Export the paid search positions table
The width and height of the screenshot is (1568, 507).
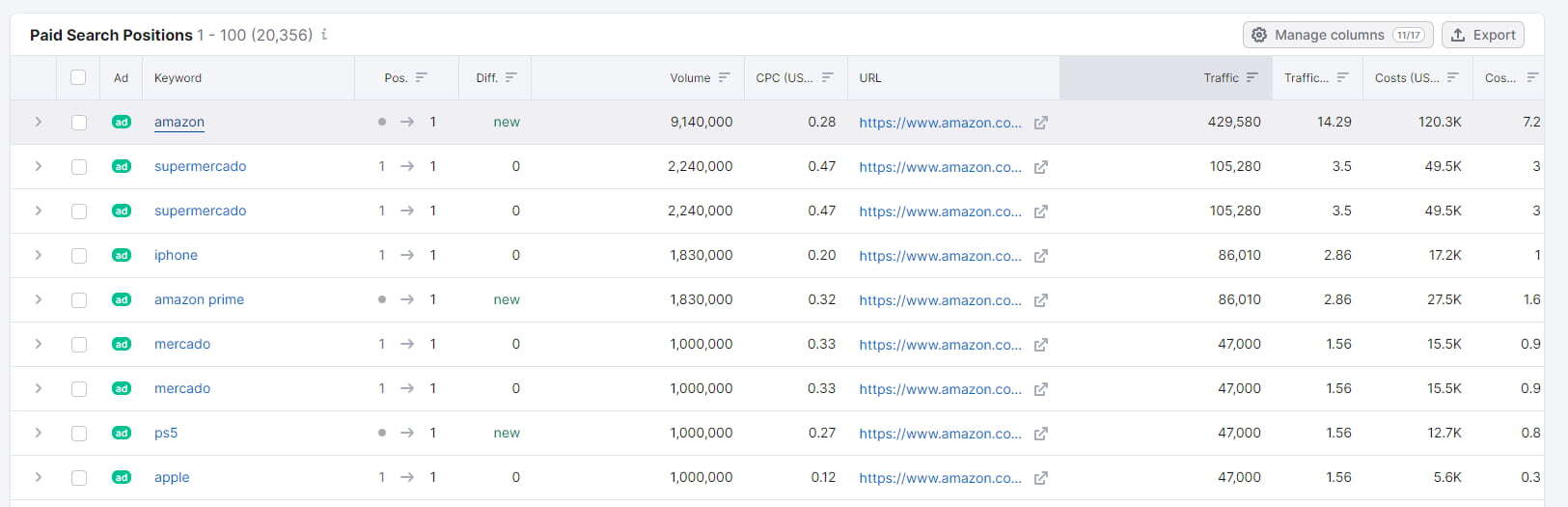[x=1483, y=35]
